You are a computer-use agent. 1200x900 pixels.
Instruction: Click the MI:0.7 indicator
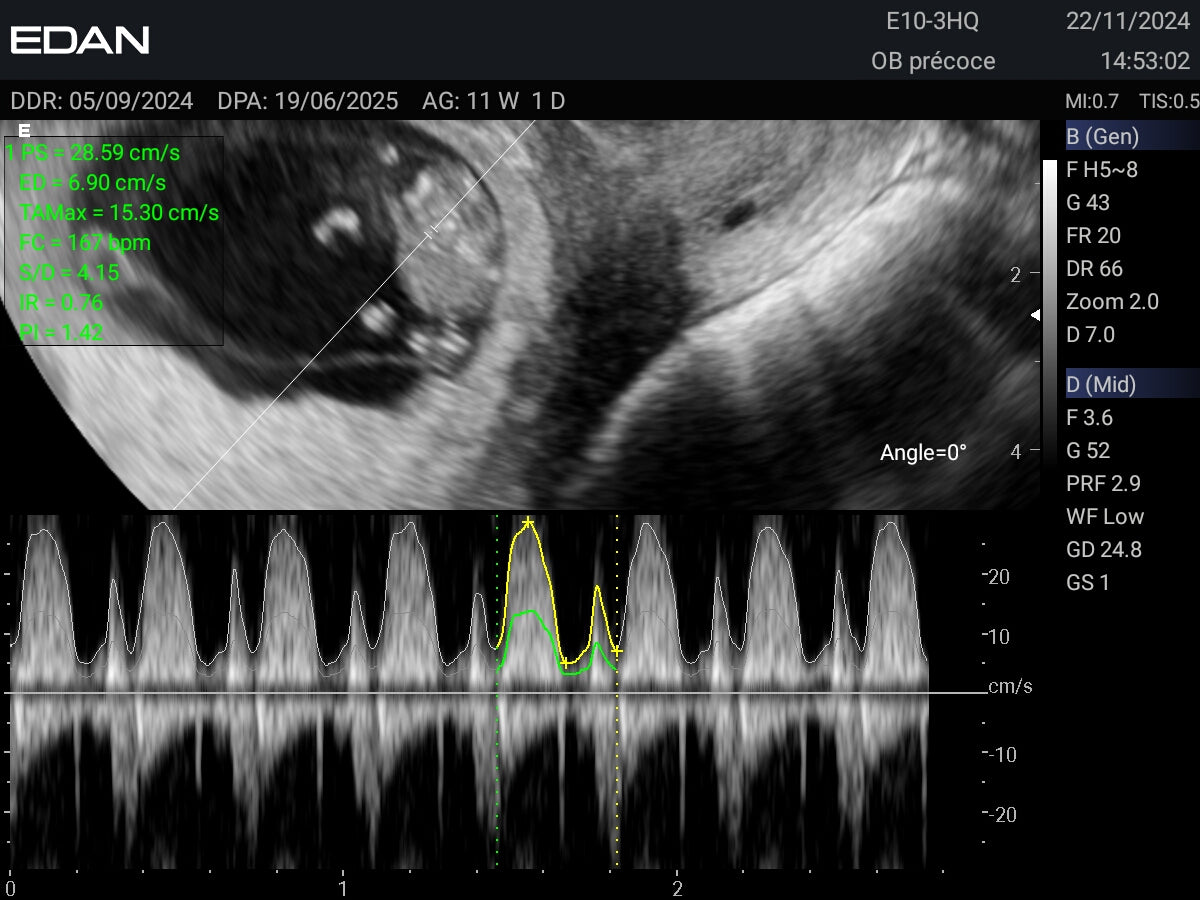[1092, 101]
